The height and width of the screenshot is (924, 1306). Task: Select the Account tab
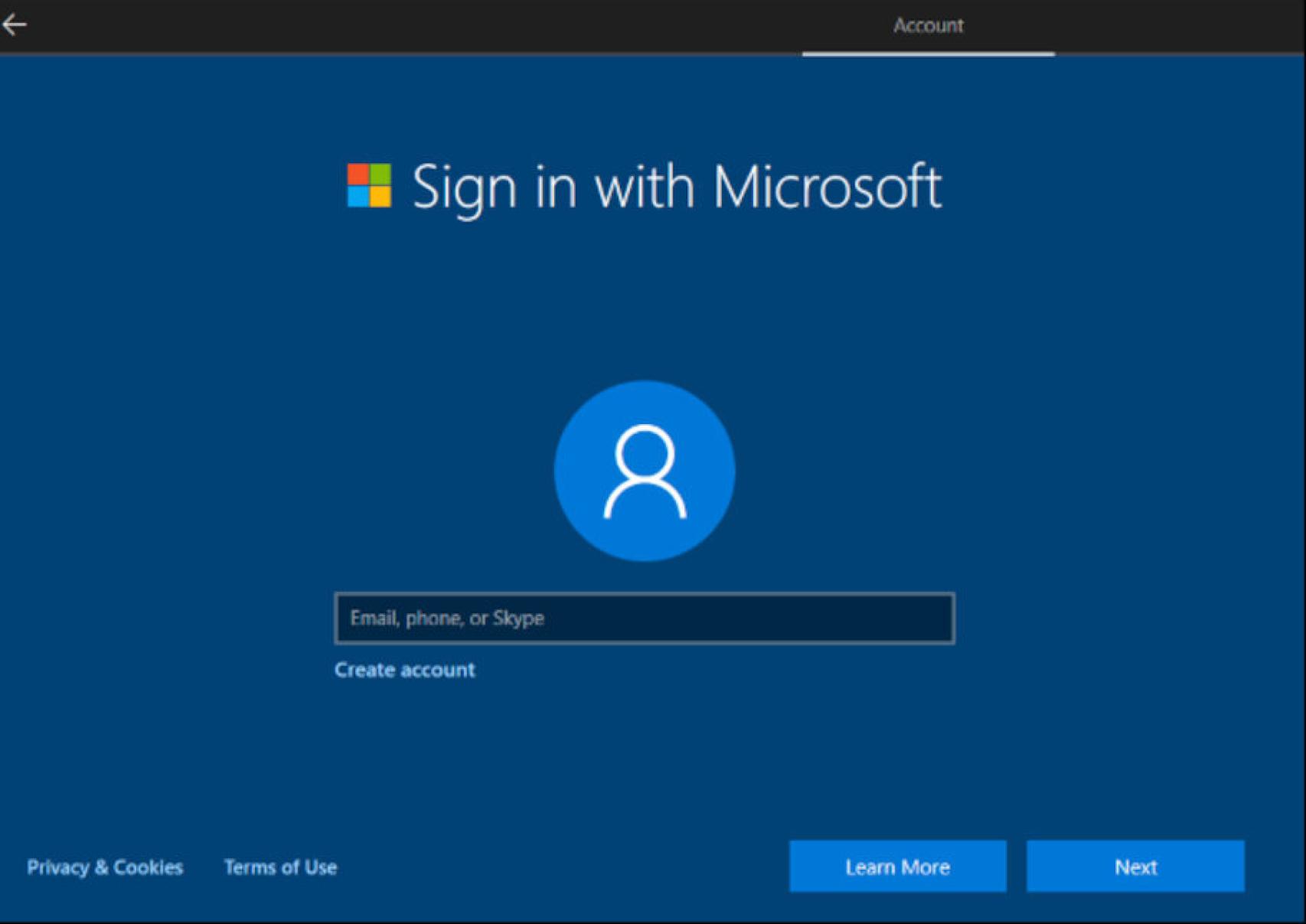click(928, 25)
